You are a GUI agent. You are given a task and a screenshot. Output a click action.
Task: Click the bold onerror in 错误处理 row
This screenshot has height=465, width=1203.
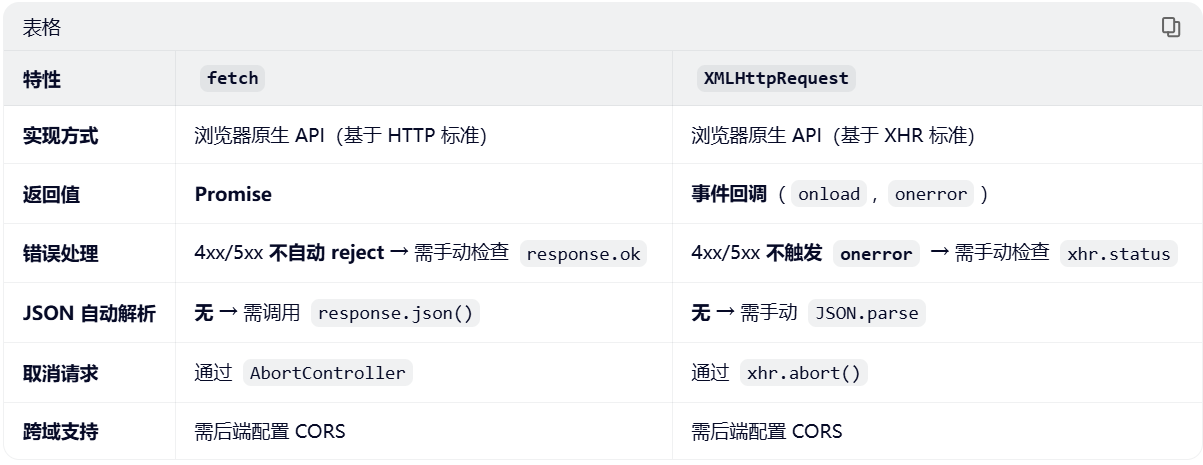(876, 254)
